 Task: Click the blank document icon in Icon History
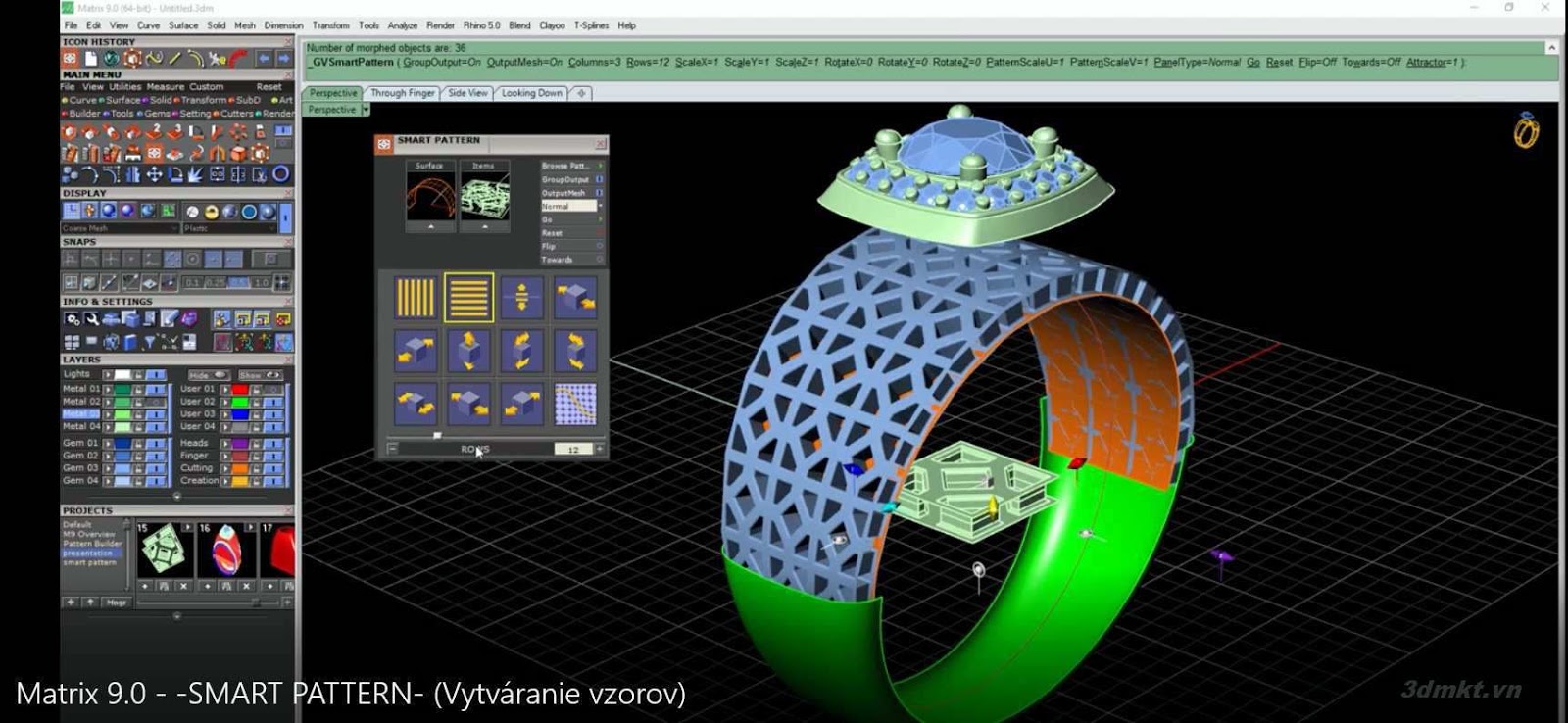91,59
